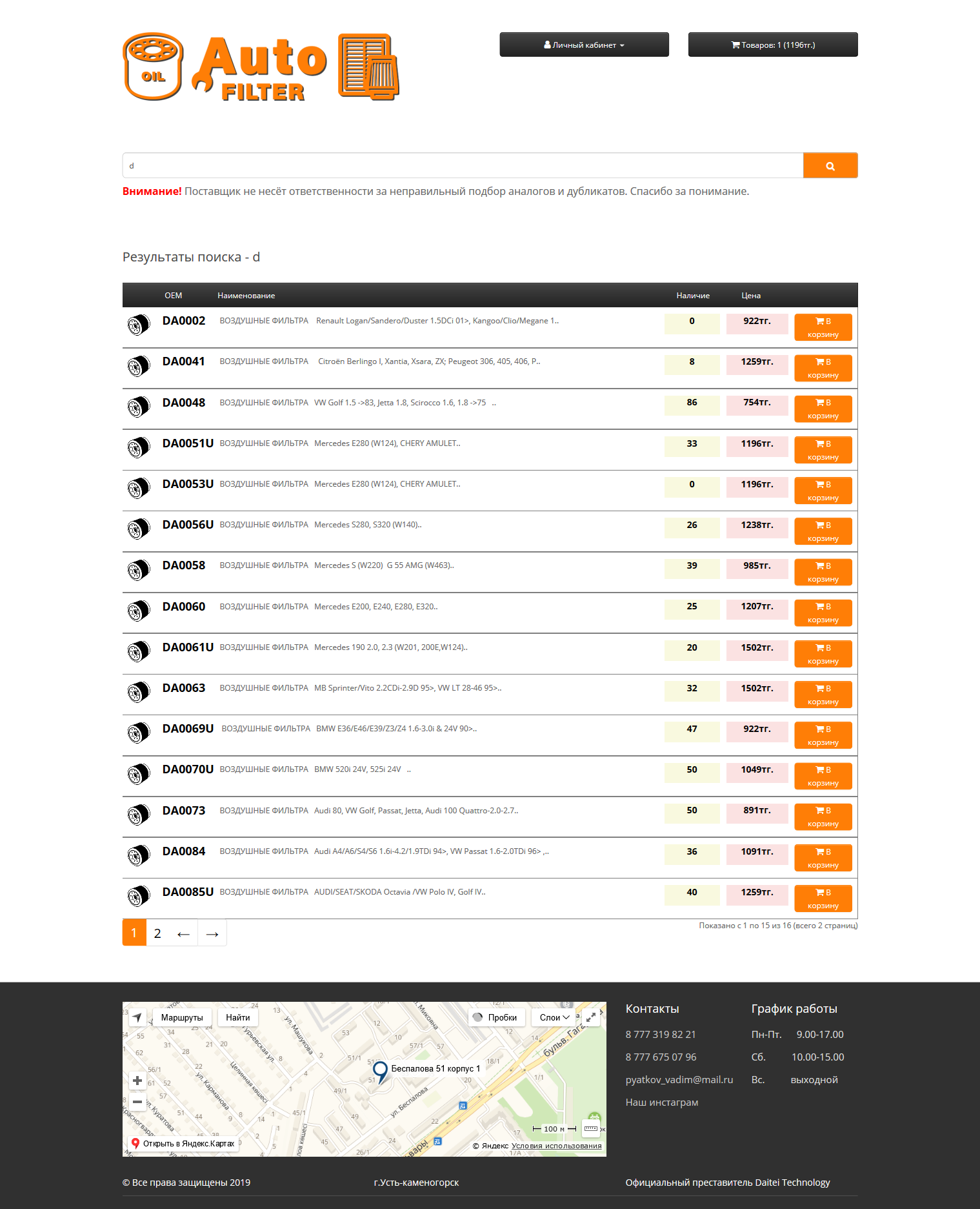Add DA0053U to cart
The width and height of the screenshot is (980, 1209).
click(823, 491)
